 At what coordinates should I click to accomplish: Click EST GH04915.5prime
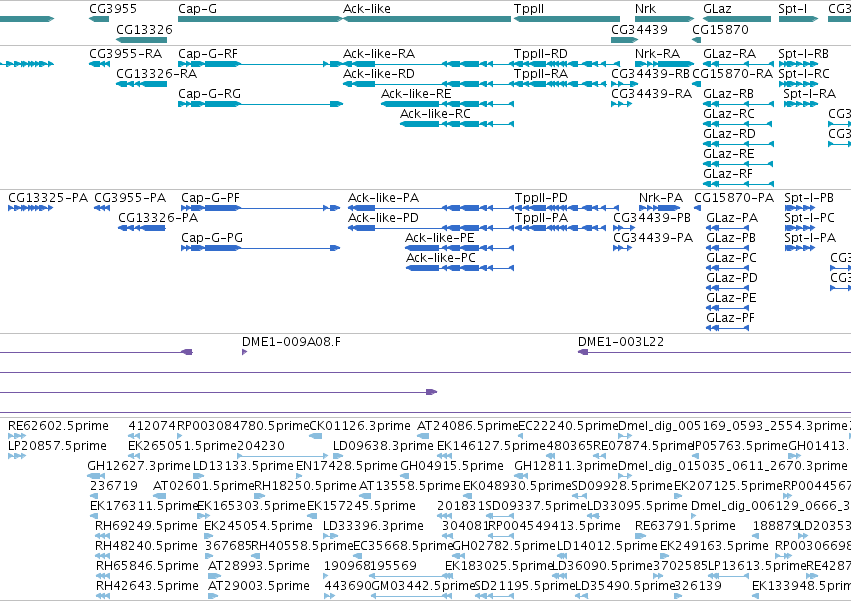pos(452,466)
